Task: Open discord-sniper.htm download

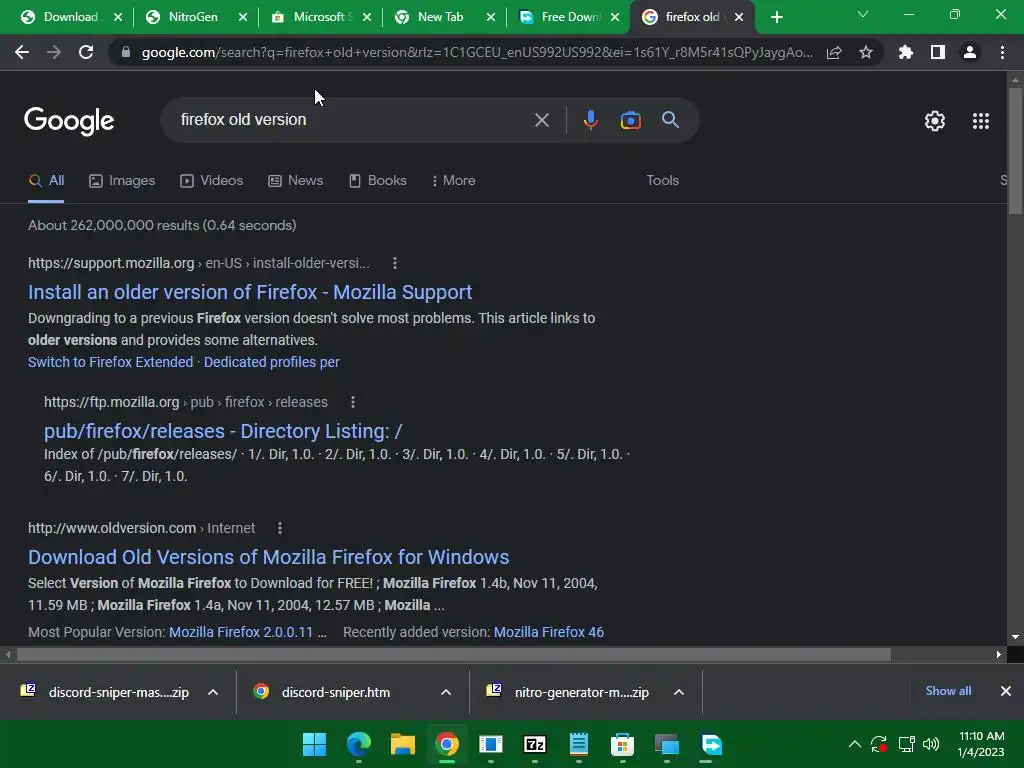Action: (x=336, y=692)
